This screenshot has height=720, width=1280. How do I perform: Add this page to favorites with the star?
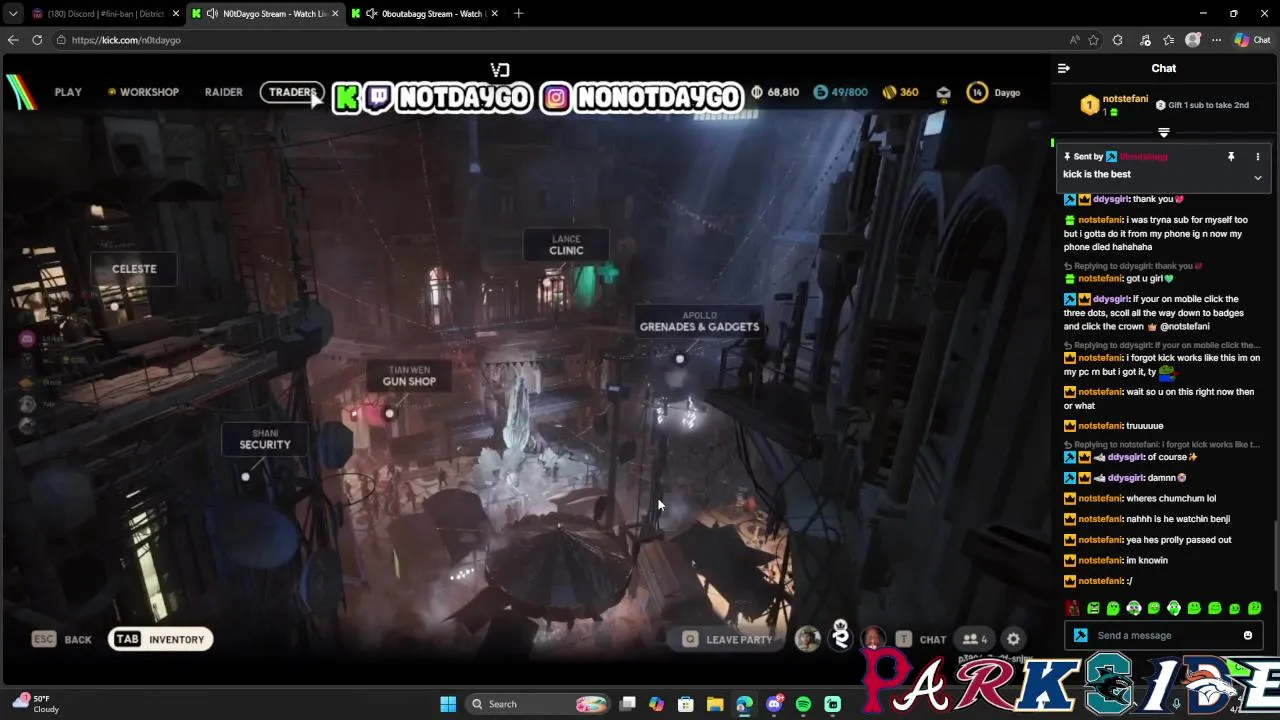1093,40
